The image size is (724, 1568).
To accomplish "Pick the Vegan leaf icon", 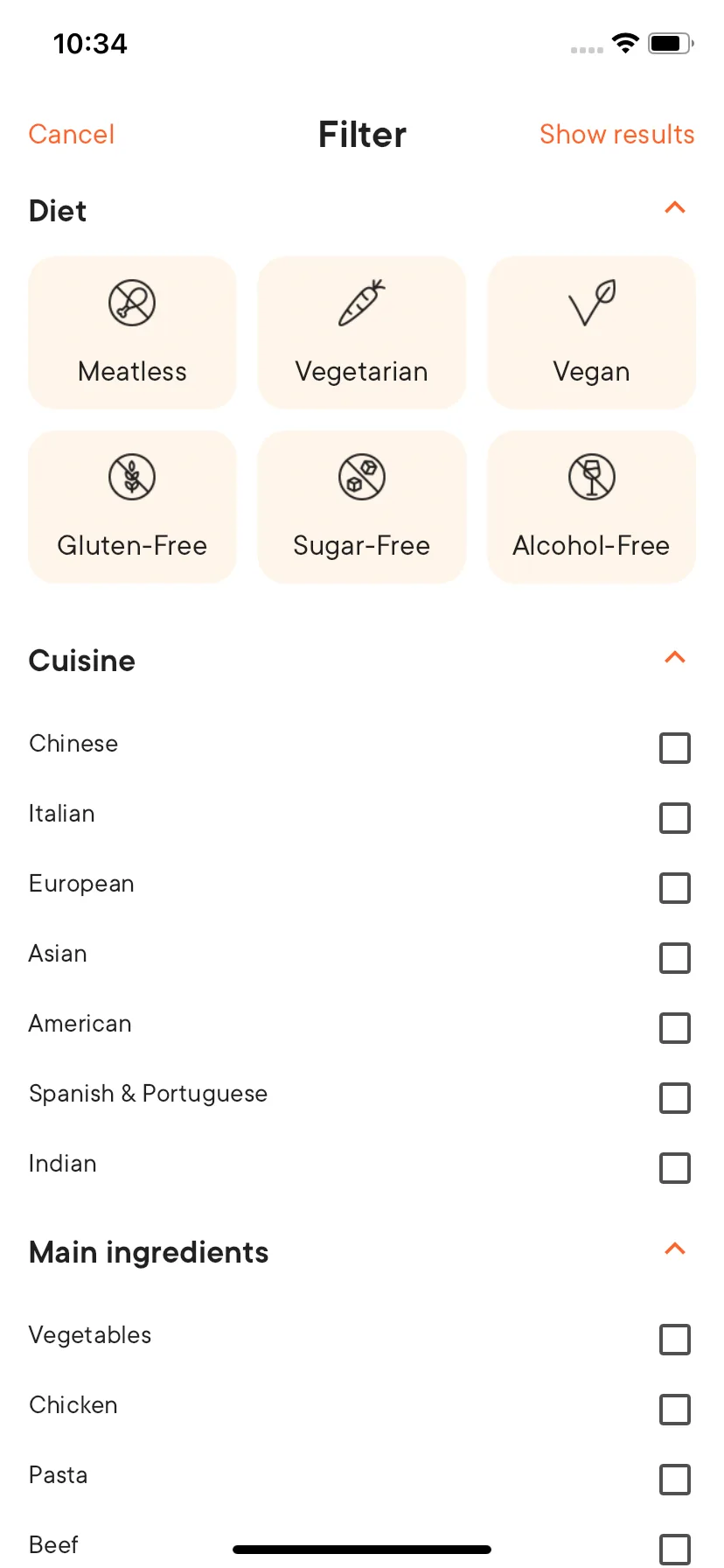I will [592, 303].
